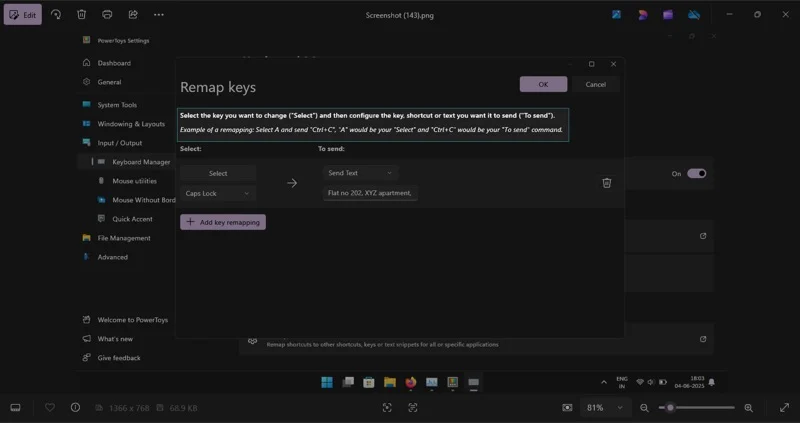Show hidden tray icons chevron
Viewport: 800px width, 423px height.
[604, 382]
